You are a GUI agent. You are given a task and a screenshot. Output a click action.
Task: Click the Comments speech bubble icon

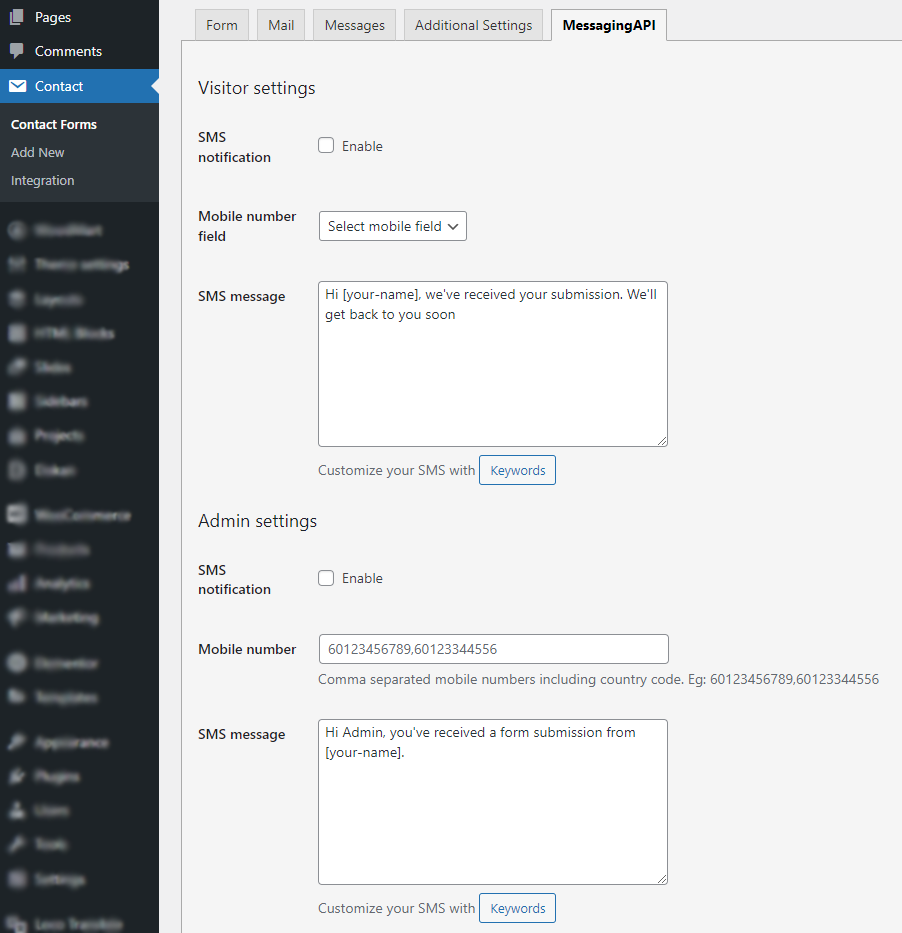click(17, 51)
